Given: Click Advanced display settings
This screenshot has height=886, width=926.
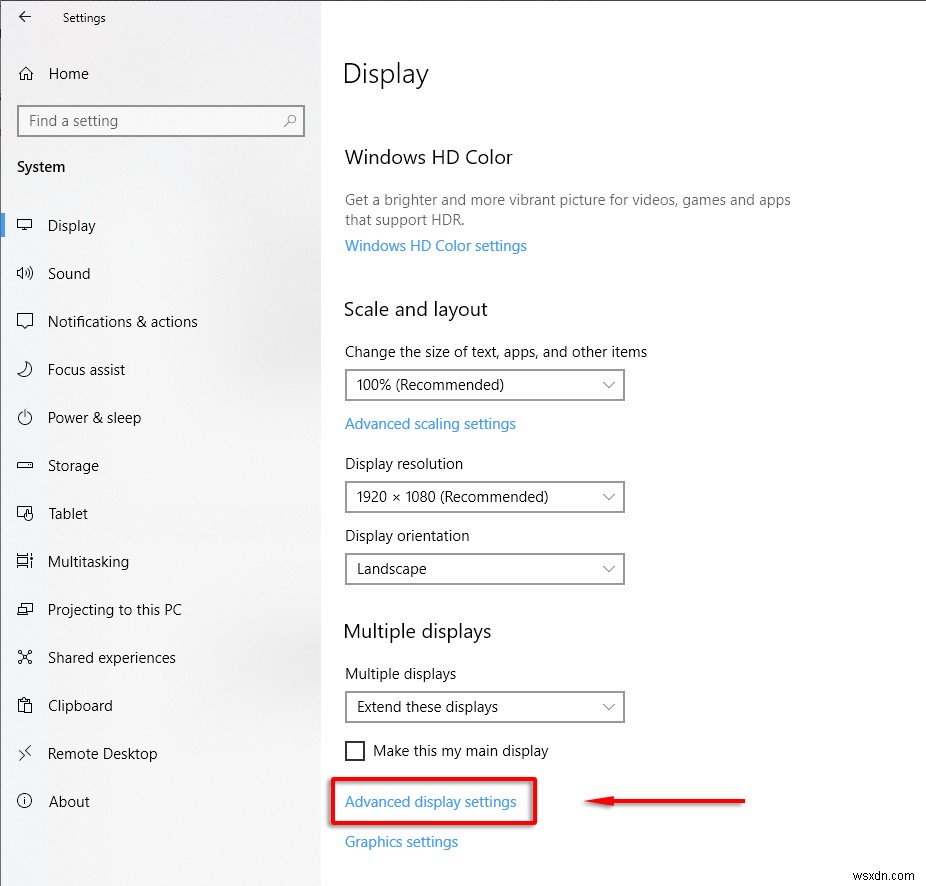Looking at the screenshot, I should [430, 801].
